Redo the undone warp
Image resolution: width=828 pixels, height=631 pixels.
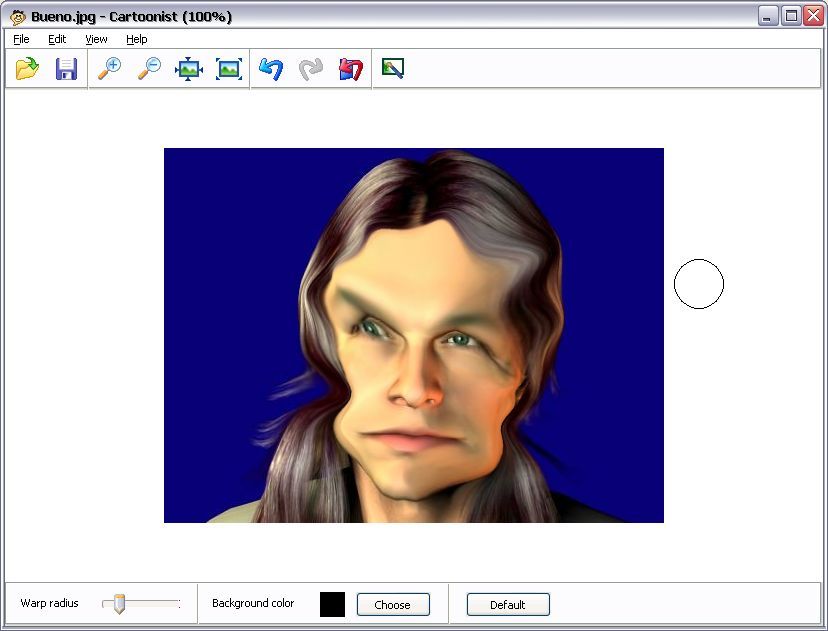[x=309, y=68]
